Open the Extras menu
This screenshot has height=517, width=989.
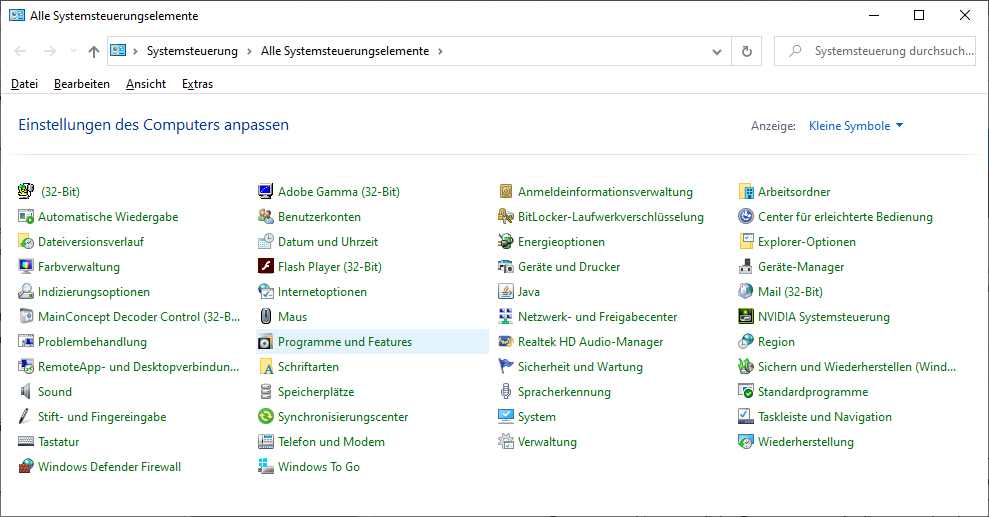pos(197,84)
